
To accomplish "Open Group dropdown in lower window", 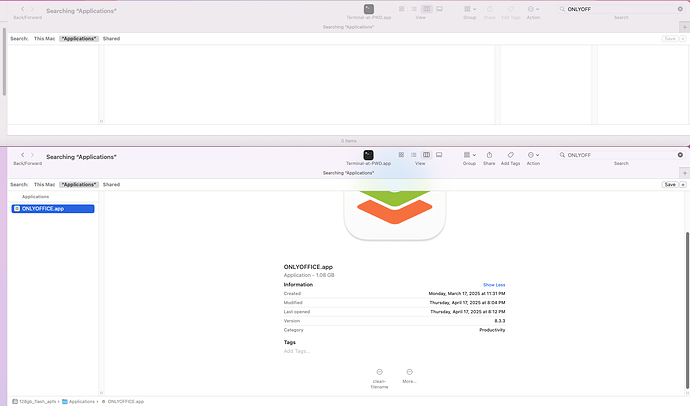I will 470,155.
